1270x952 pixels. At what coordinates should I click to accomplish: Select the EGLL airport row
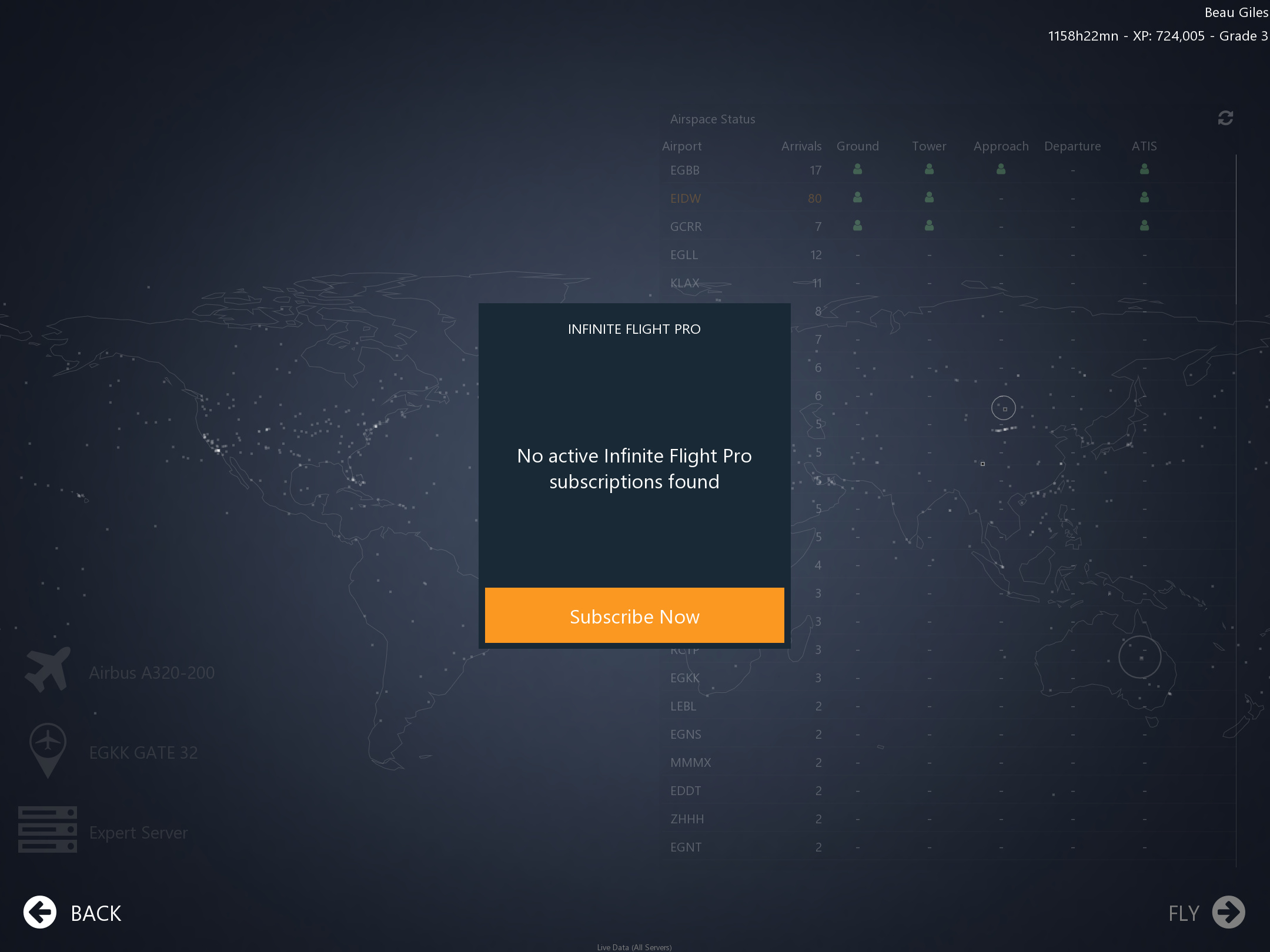(x=684, y=255)
